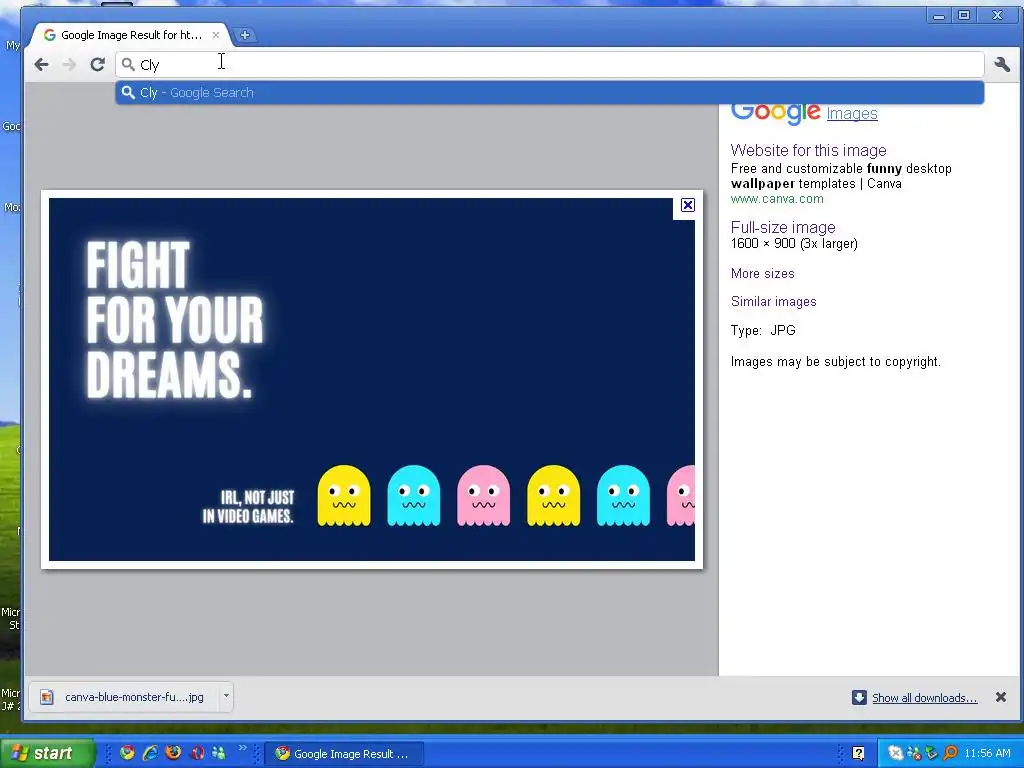The width and height of the screenshot is (1024, 768).
Task: Choose the 'Cly - Google Search' suggestion
Action: coord(550,93)
